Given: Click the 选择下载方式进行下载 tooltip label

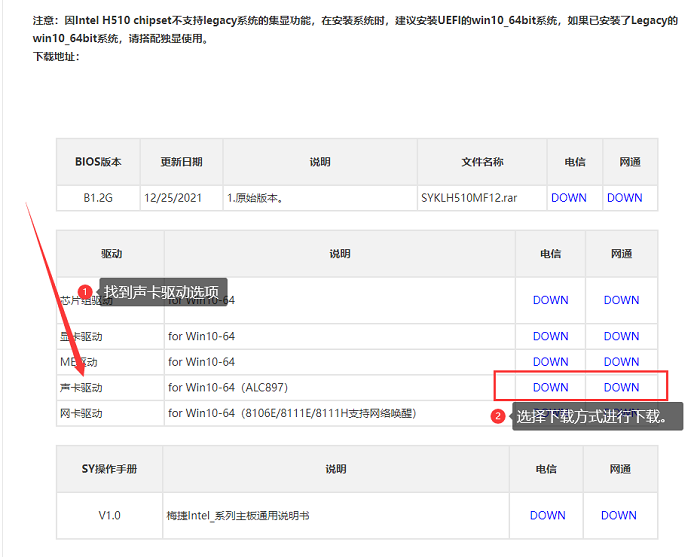Looking at the screenshot, I should [x=597, y=416].
